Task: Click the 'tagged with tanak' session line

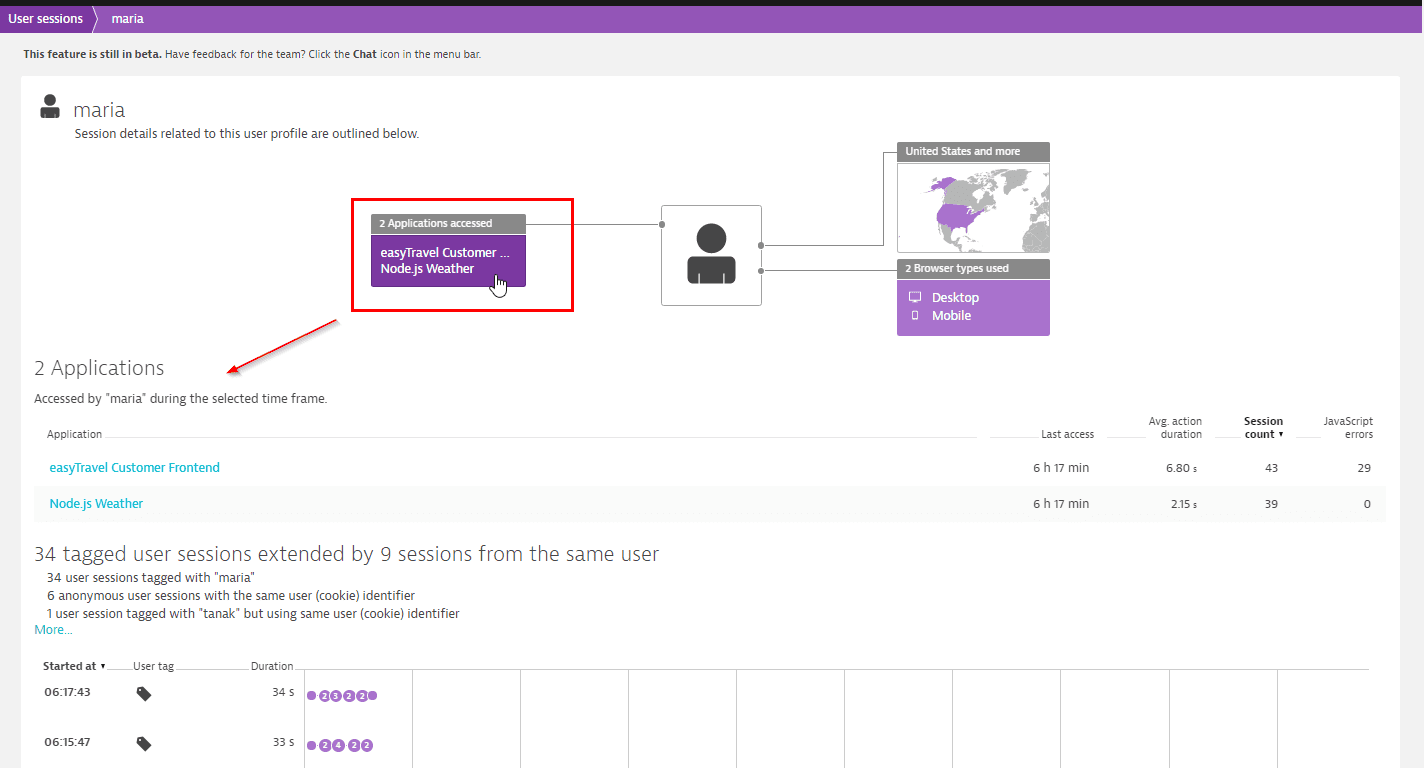Action: click(x=253, y=614)
